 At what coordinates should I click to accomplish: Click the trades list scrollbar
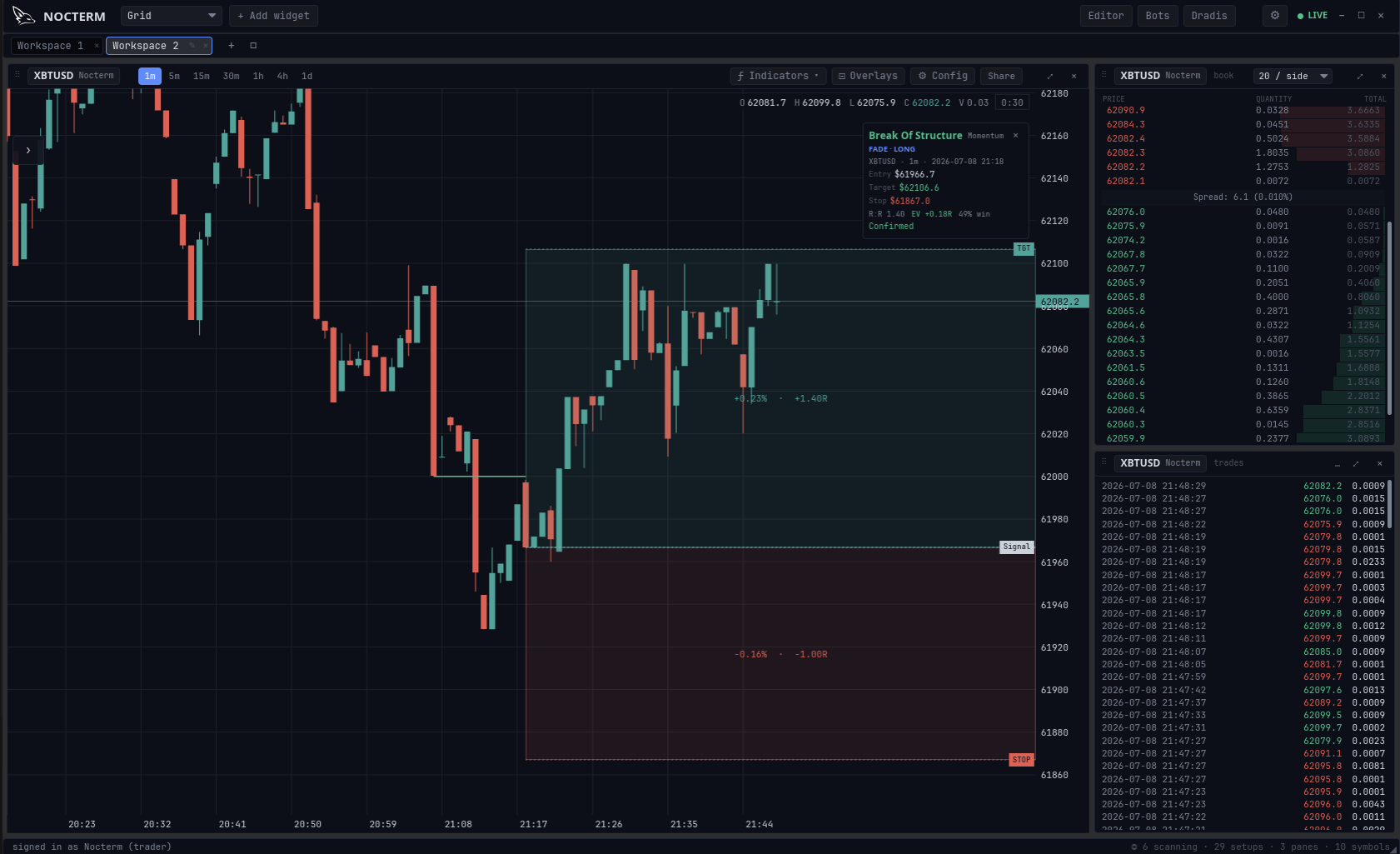[1390, 504]
